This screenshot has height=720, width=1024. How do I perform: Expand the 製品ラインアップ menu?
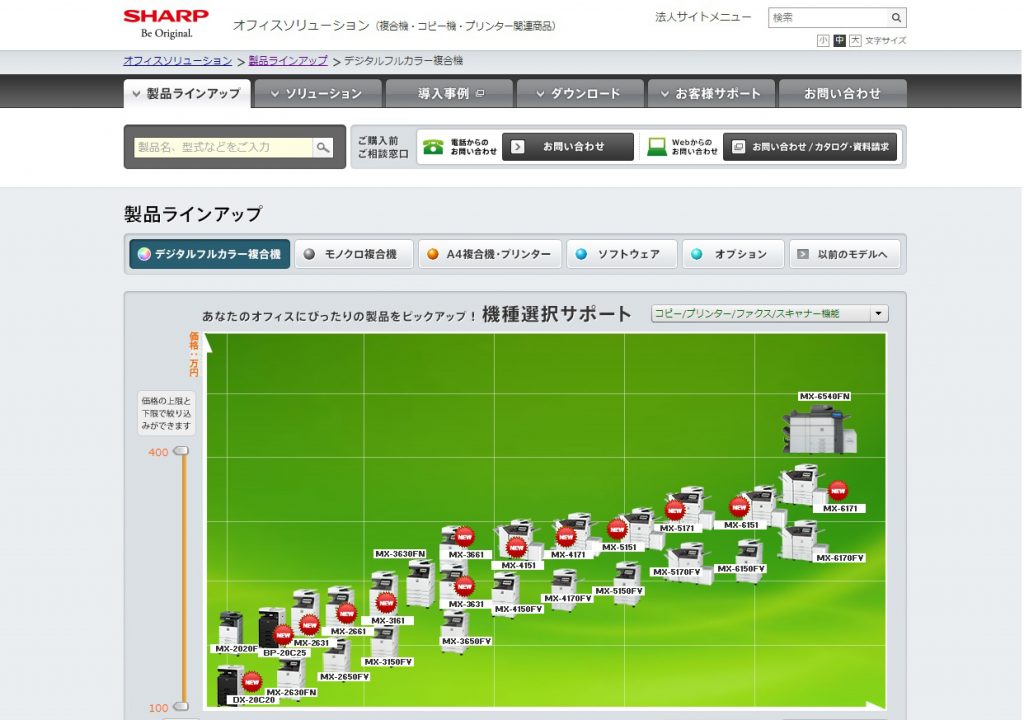[x=187, y=93]
